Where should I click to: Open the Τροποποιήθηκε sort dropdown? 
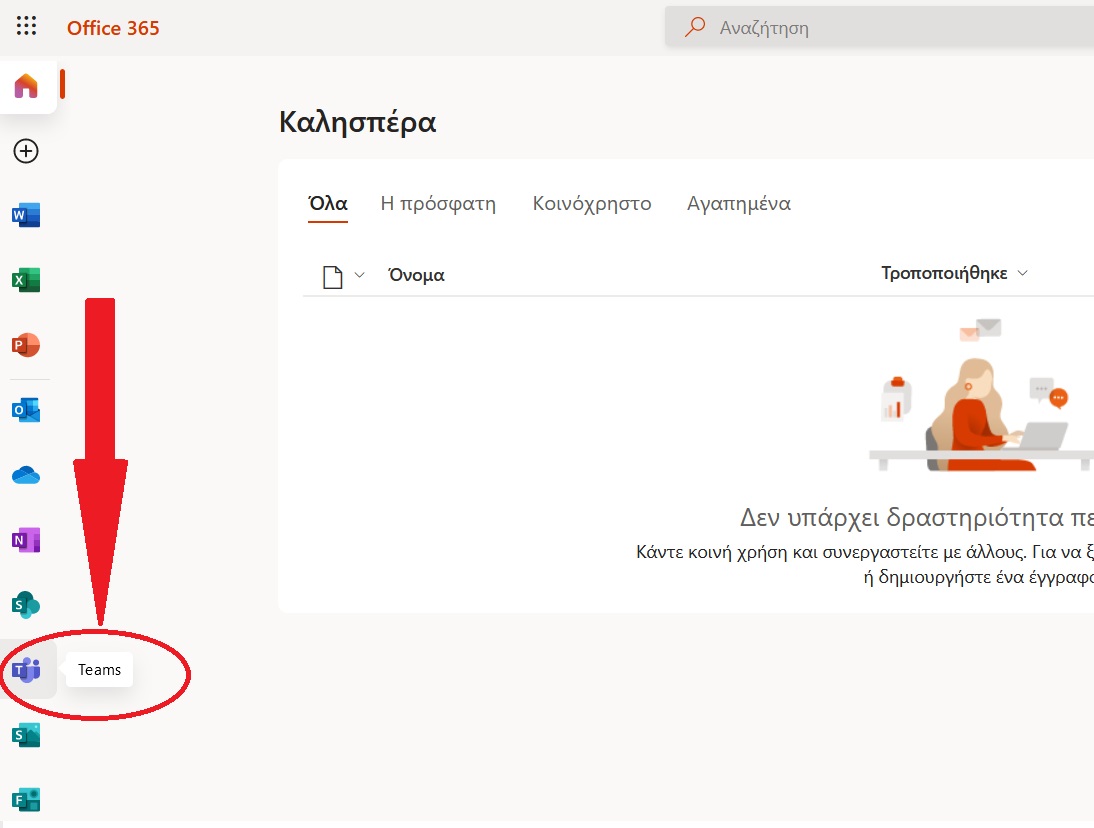pos(953,273)
